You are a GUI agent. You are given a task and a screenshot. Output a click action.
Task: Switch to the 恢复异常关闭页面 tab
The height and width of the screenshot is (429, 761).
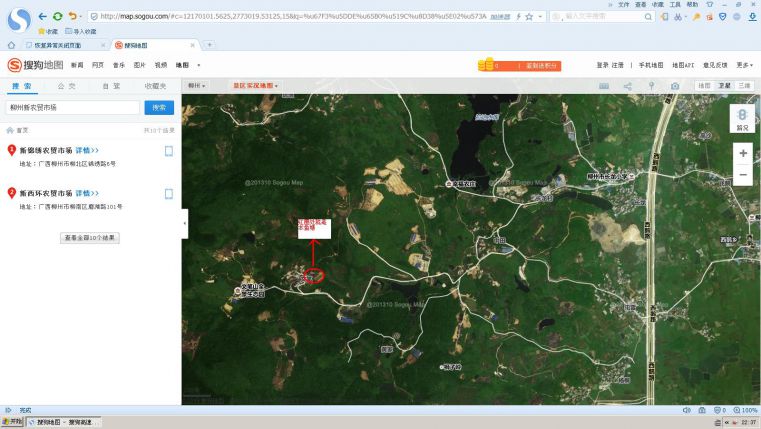57,45
